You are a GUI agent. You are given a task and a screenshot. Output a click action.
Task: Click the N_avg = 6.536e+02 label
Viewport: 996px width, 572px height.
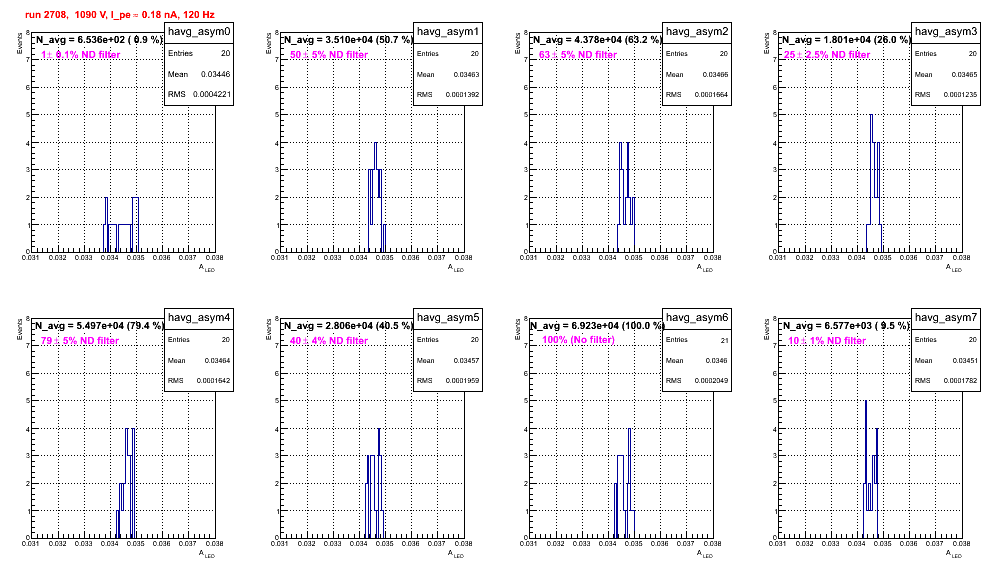click(99, 39)
